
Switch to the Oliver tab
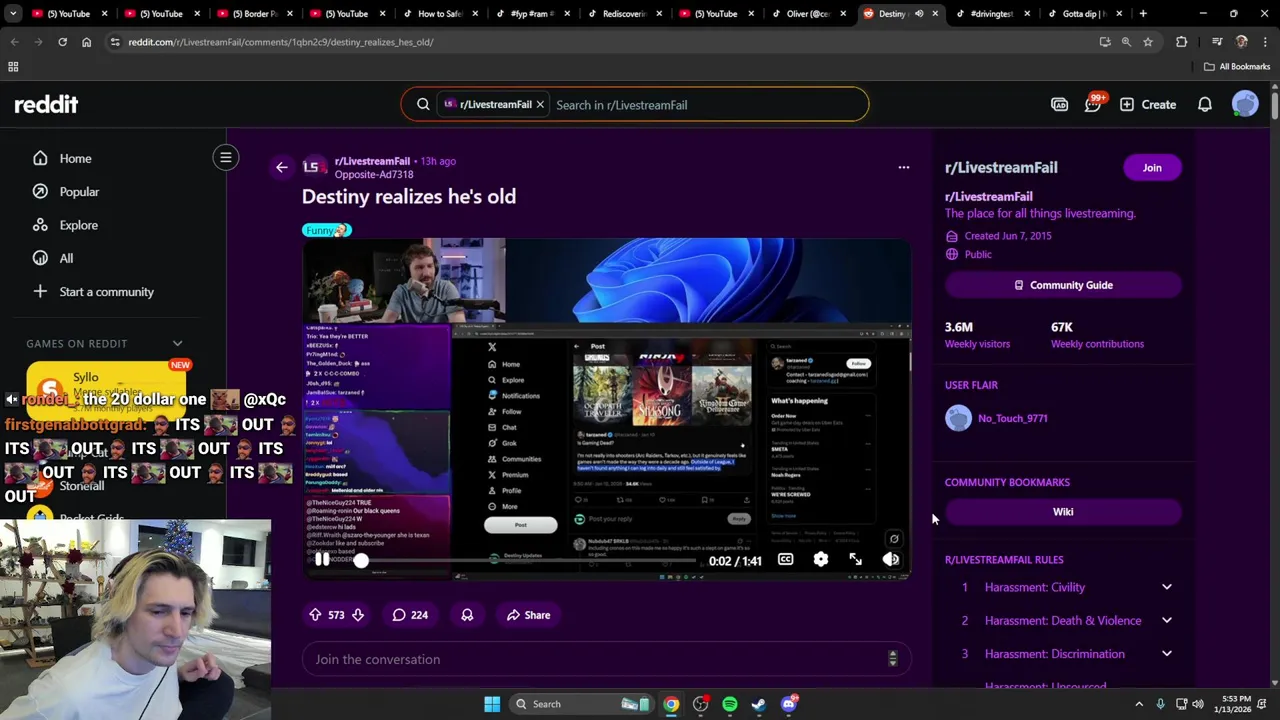(808, 14)
